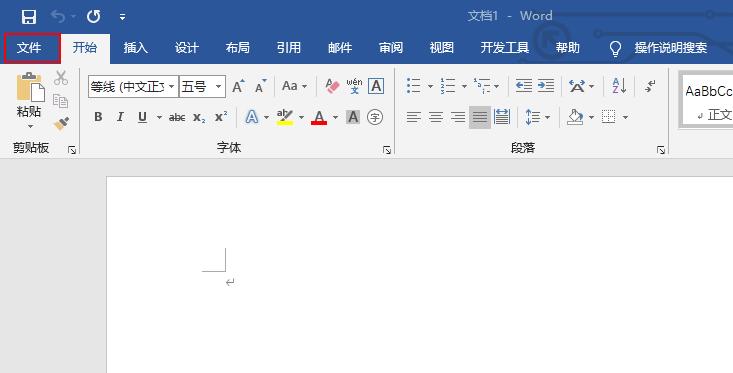Click the Increase Indent icon
733x373 pixels.
click(546, 86)
